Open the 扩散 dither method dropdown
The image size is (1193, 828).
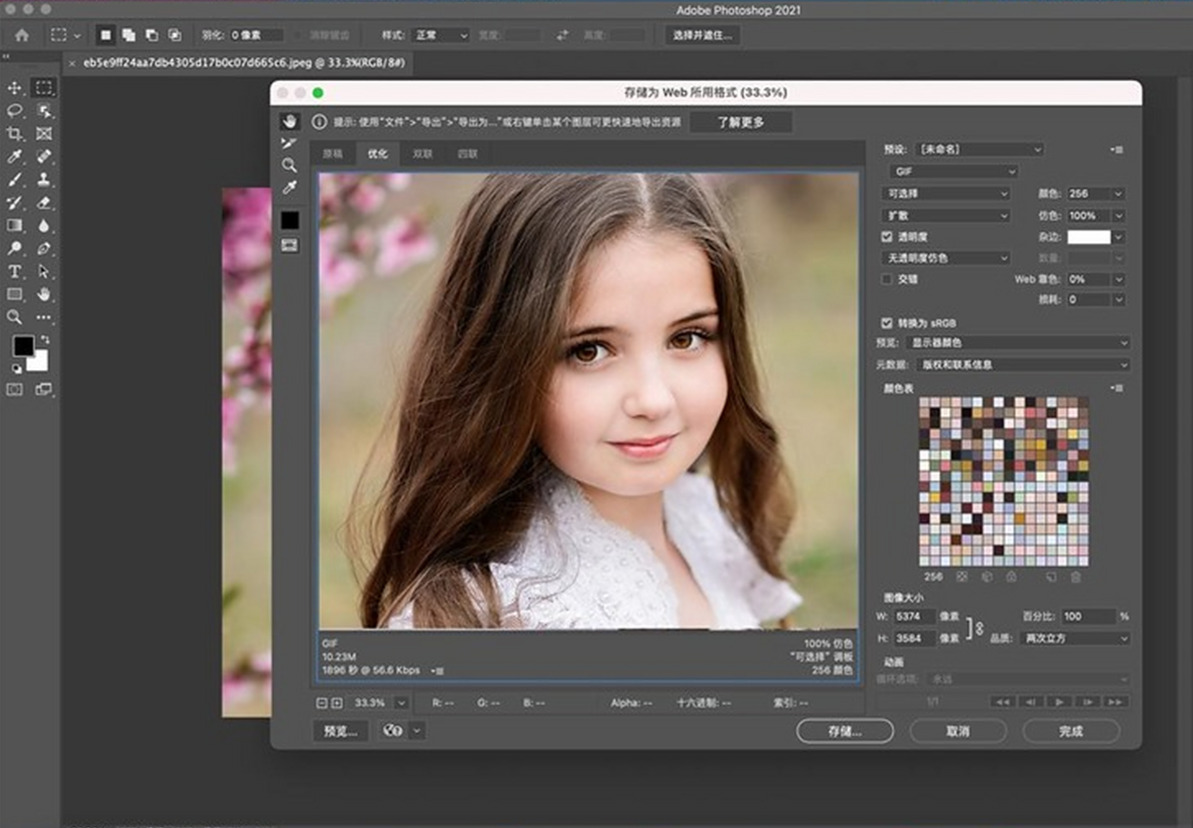click(x=946, y=215)
